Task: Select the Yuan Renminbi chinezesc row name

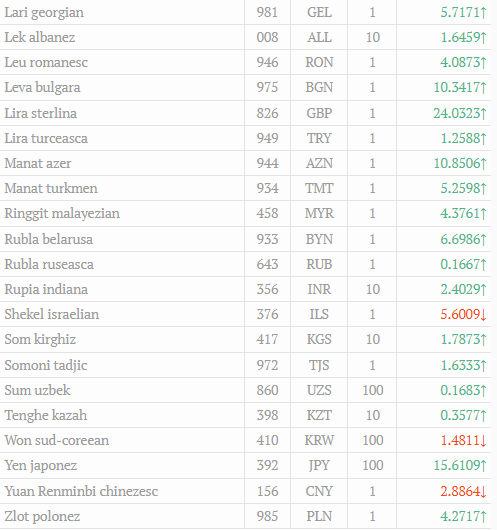Action: 81,491
